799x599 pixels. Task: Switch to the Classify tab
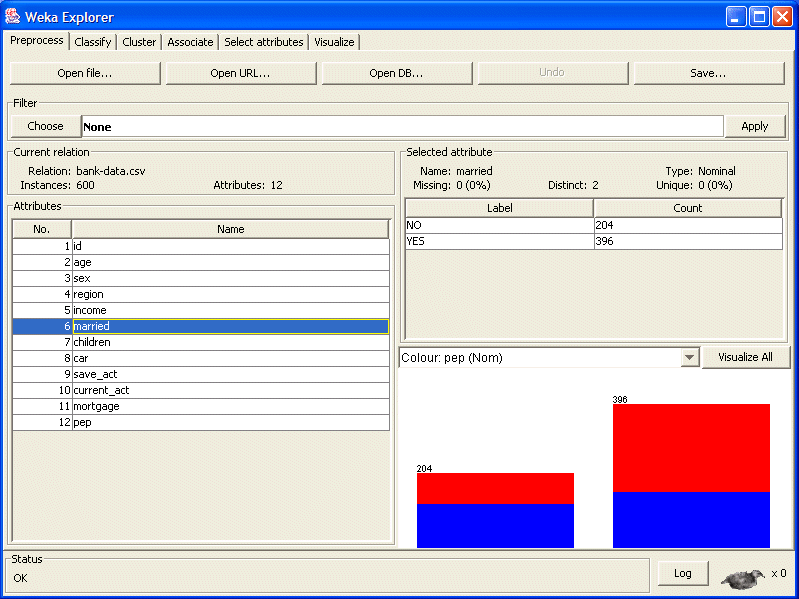(93, 42)
